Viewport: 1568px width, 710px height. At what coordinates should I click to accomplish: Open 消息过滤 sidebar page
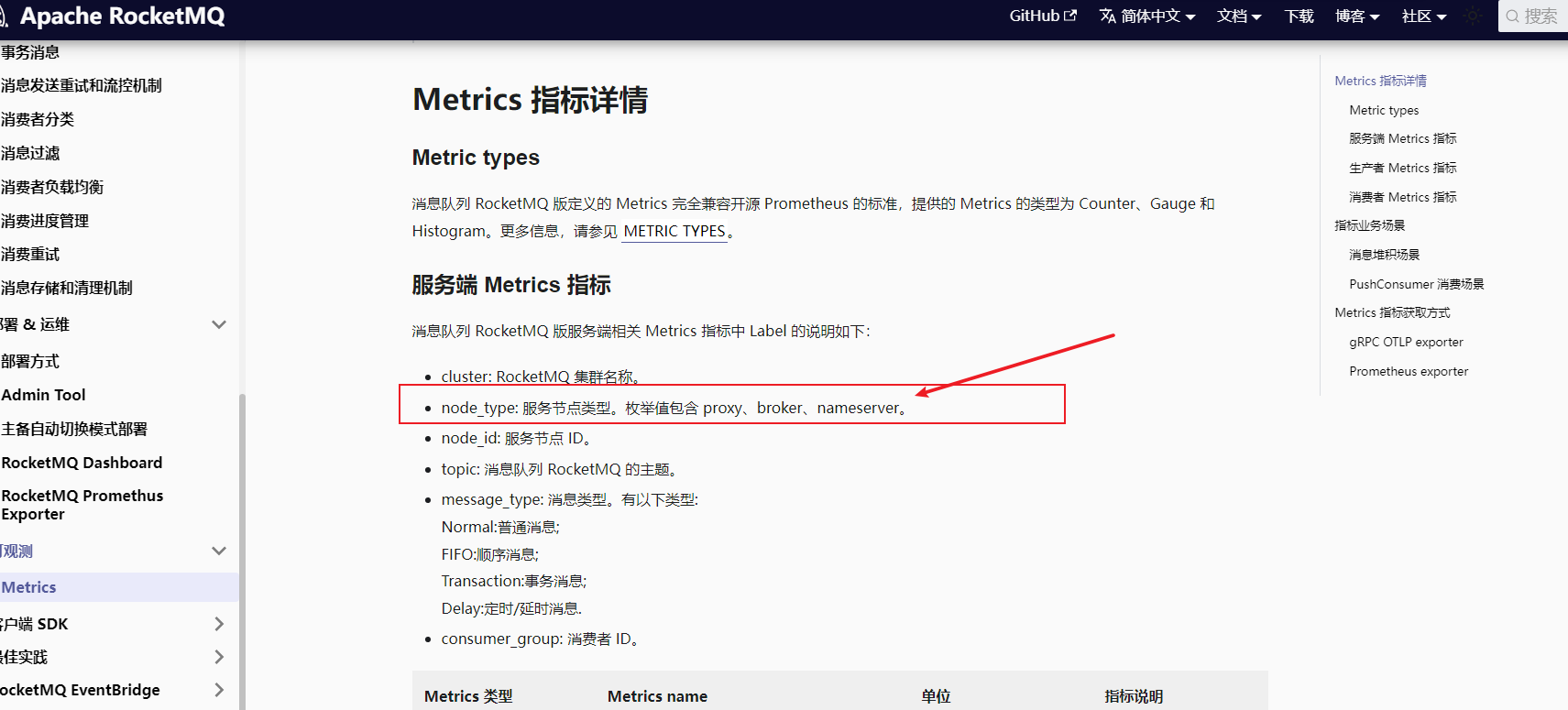click(x=30, y=153)
